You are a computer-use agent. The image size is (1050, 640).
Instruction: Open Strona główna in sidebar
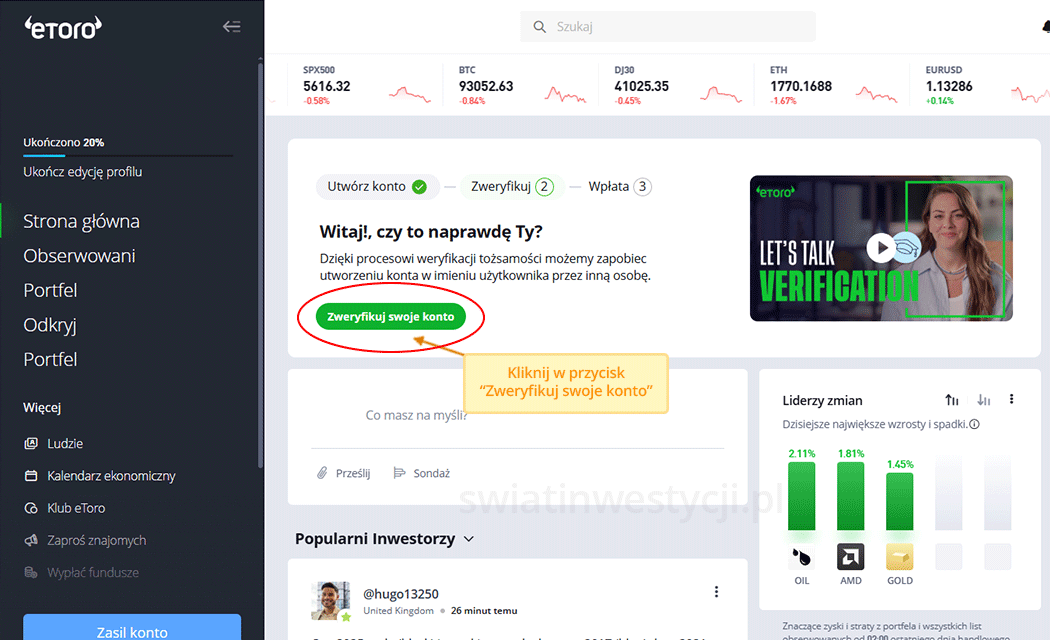pyautogui.click(x=81, y=221)
